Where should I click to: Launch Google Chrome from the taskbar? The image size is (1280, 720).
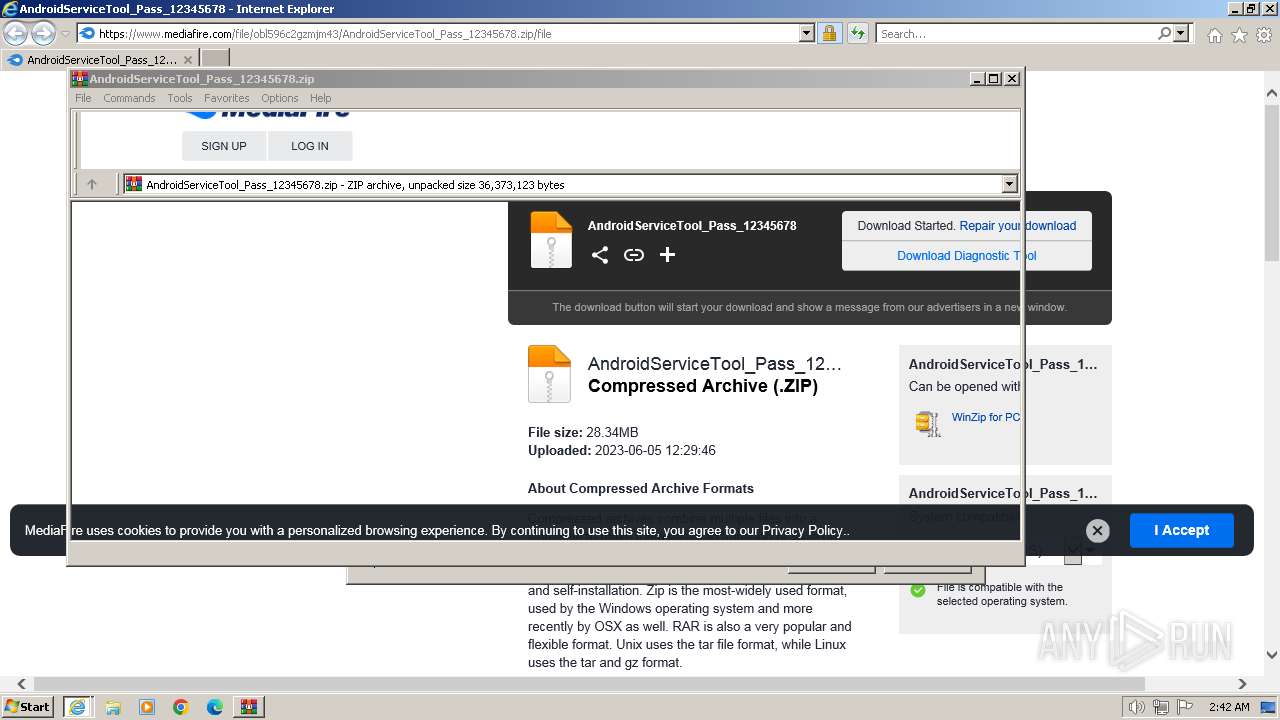[181, 707]
